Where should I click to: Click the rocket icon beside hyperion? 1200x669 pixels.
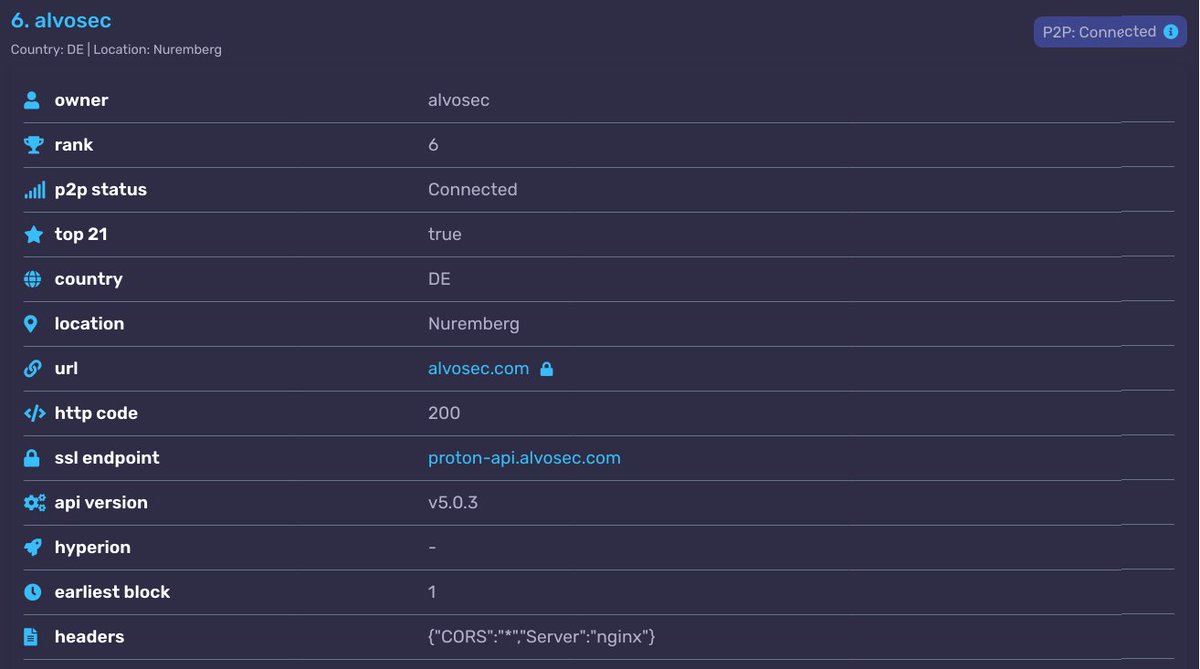(33, 547)
